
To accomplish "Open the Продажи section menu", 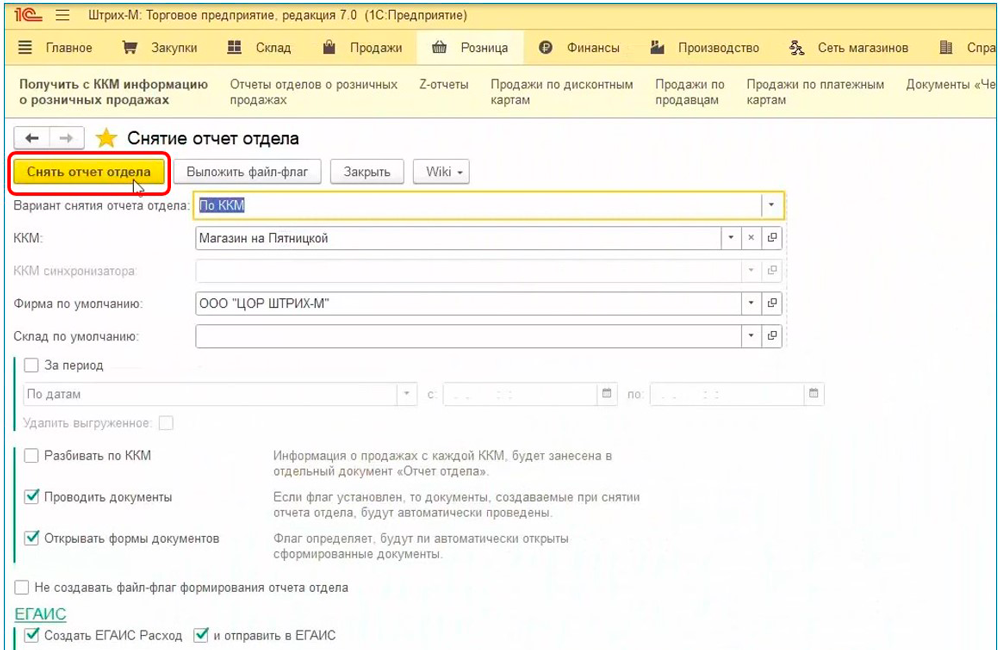I will (x=363, y=47).
